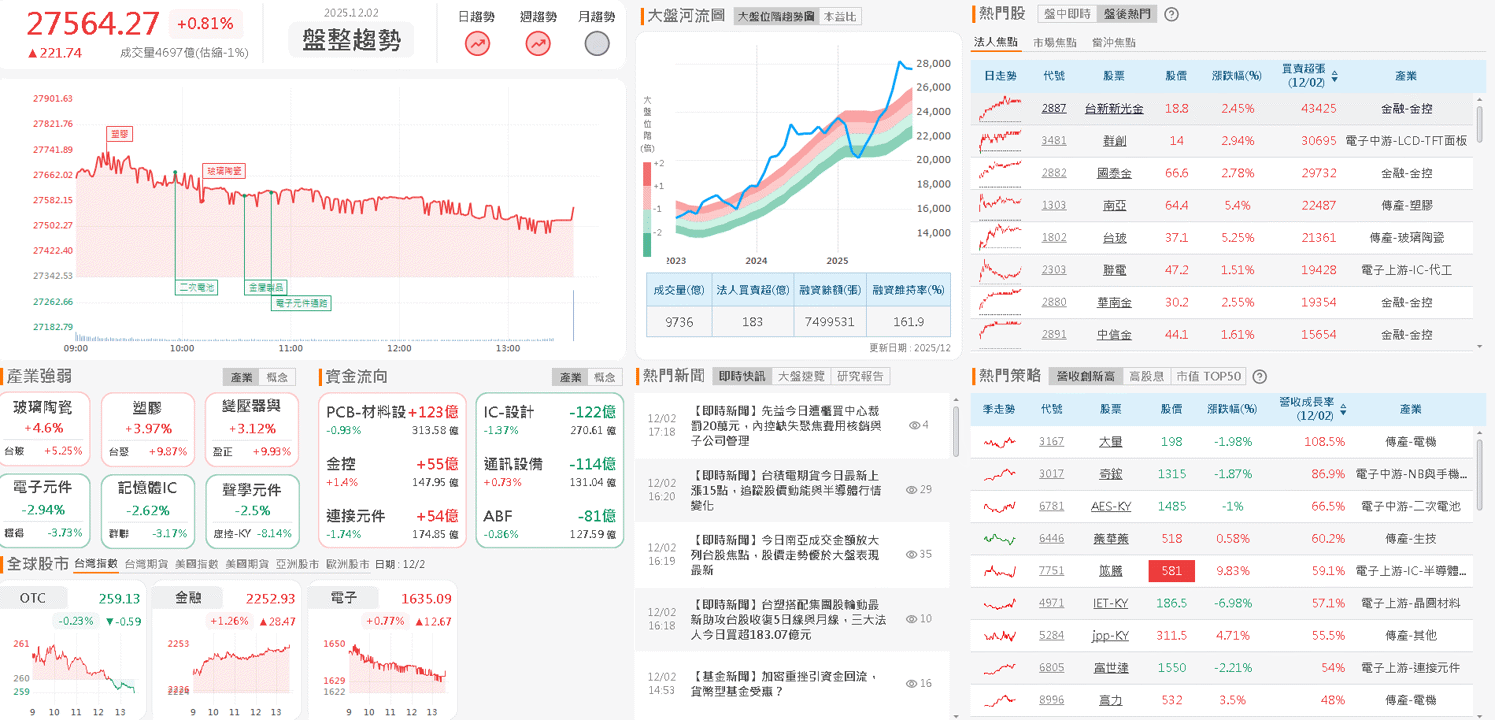Open stock code link 3481
1495x720 pixels.
[x=1054, y=141]
